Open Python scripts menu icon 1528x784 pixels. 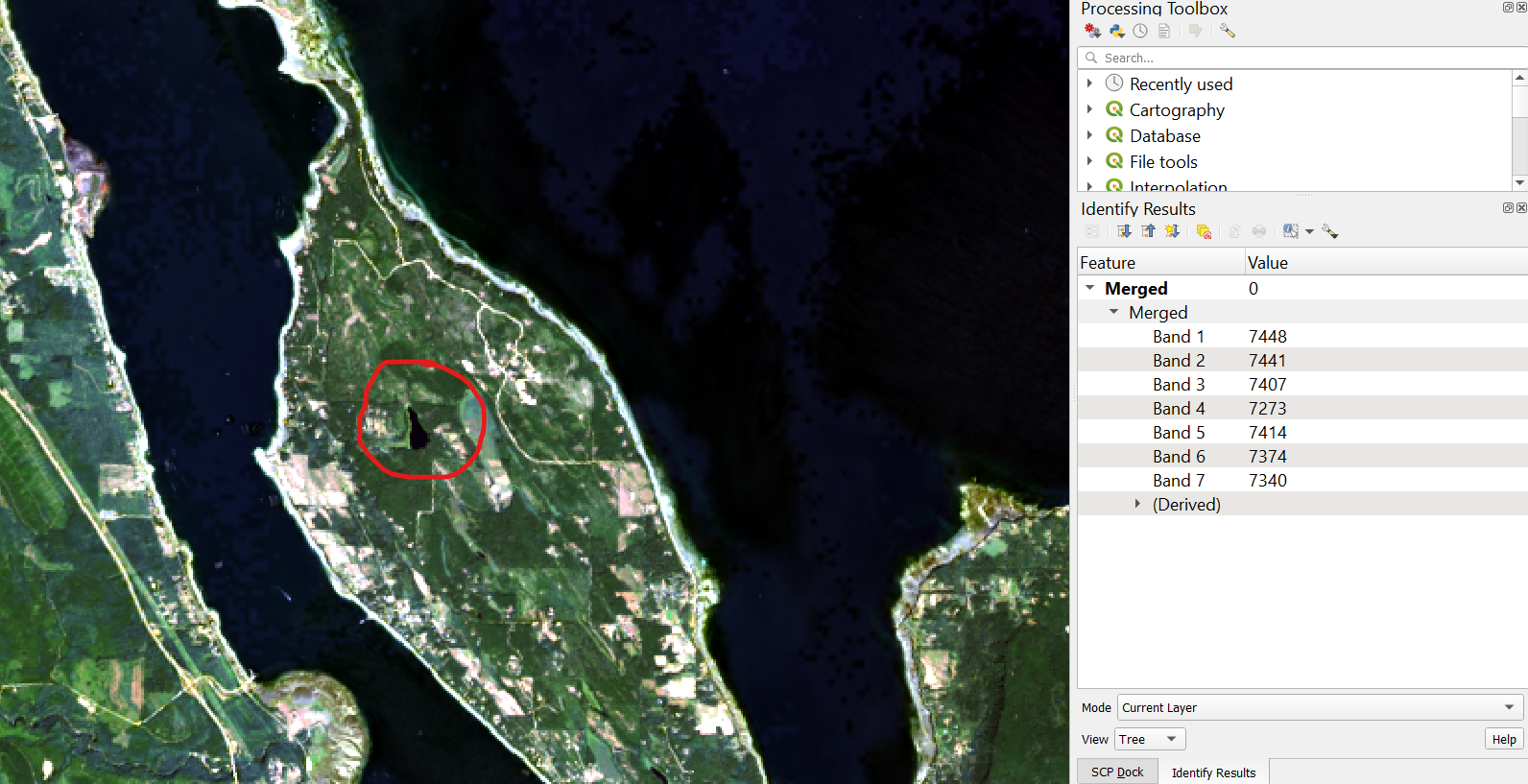point(1116,31)
